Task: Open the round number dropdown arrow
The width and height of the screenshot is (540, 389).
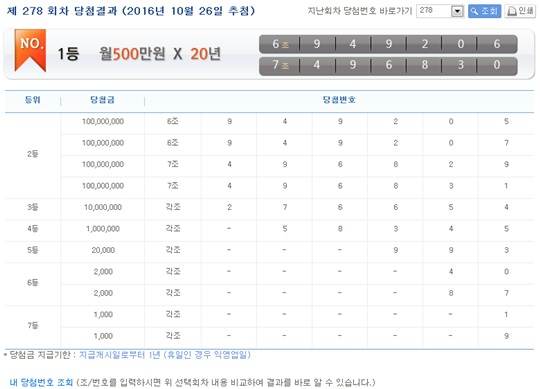Action: point(457,11)
